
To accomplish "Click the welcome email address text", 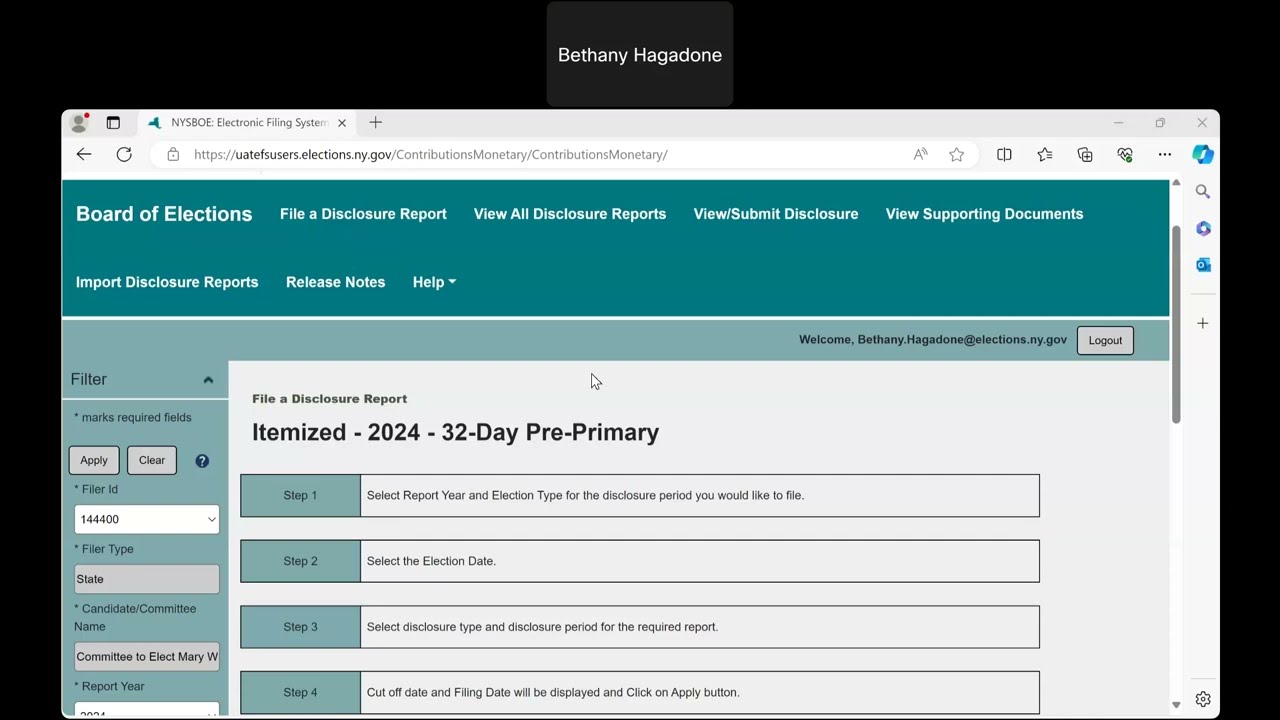I will [x=962, y=340].
